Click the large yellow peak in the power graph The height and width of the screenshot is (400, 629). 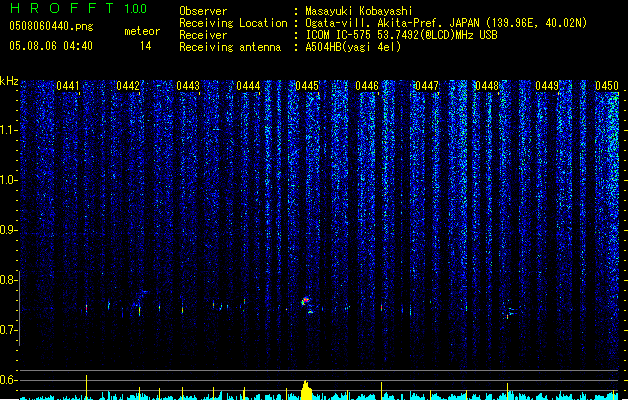(306, 390)
